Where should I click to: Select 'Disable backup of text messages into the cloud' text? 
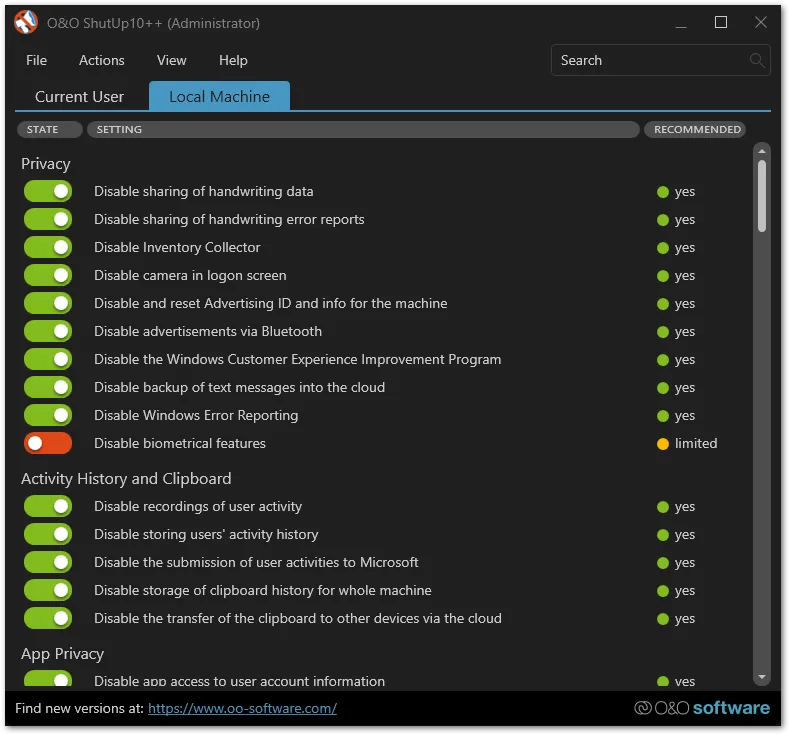239,387
